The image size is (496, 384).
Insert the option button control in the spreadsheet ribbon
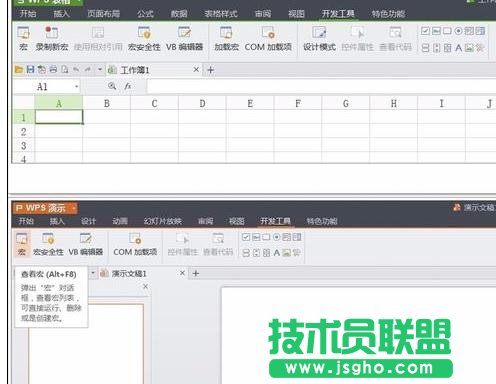click(458, 31)
